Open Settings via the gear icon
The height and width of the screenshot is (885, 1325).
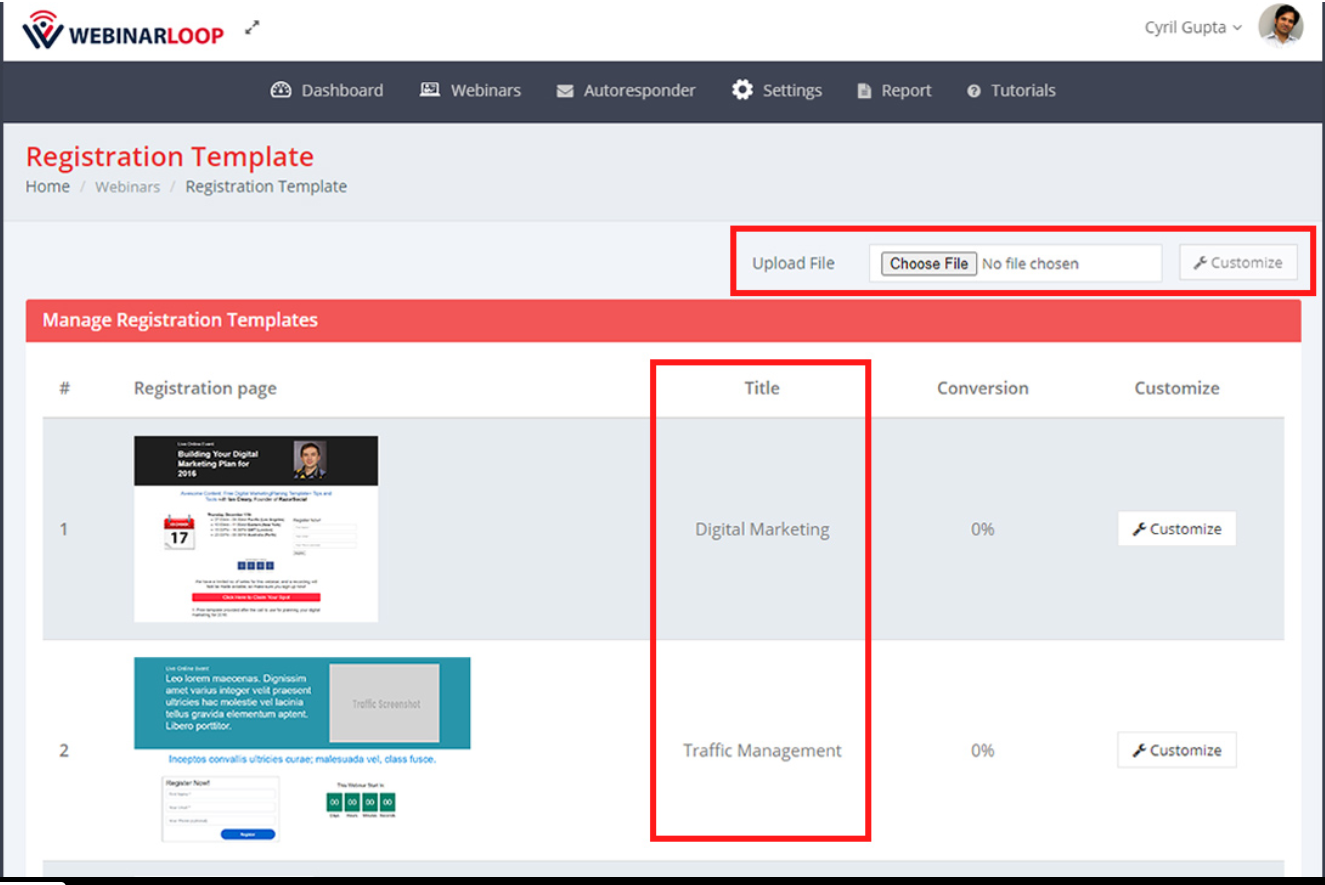742,89
